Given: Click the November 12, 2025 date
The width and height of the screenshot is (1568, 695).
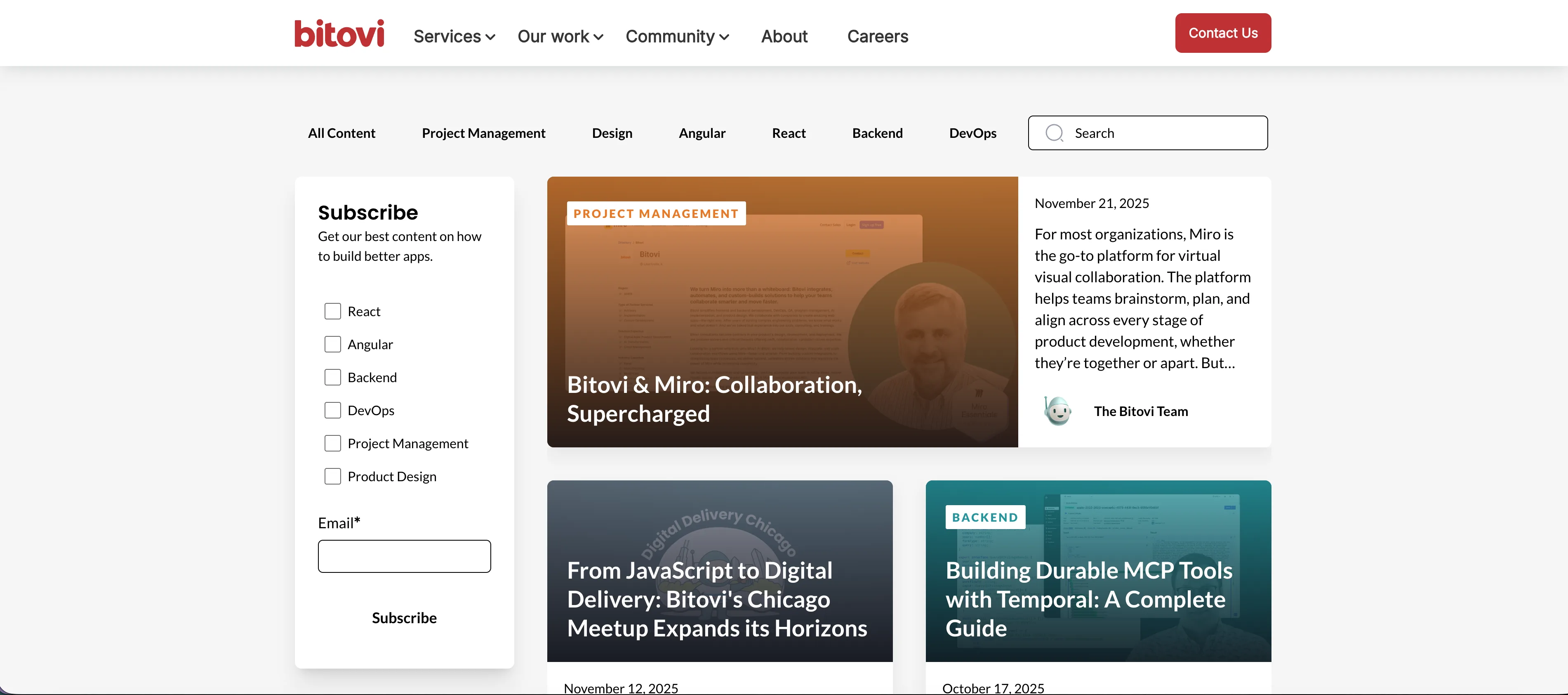Looking at the screenshot, I should point(621,688).
